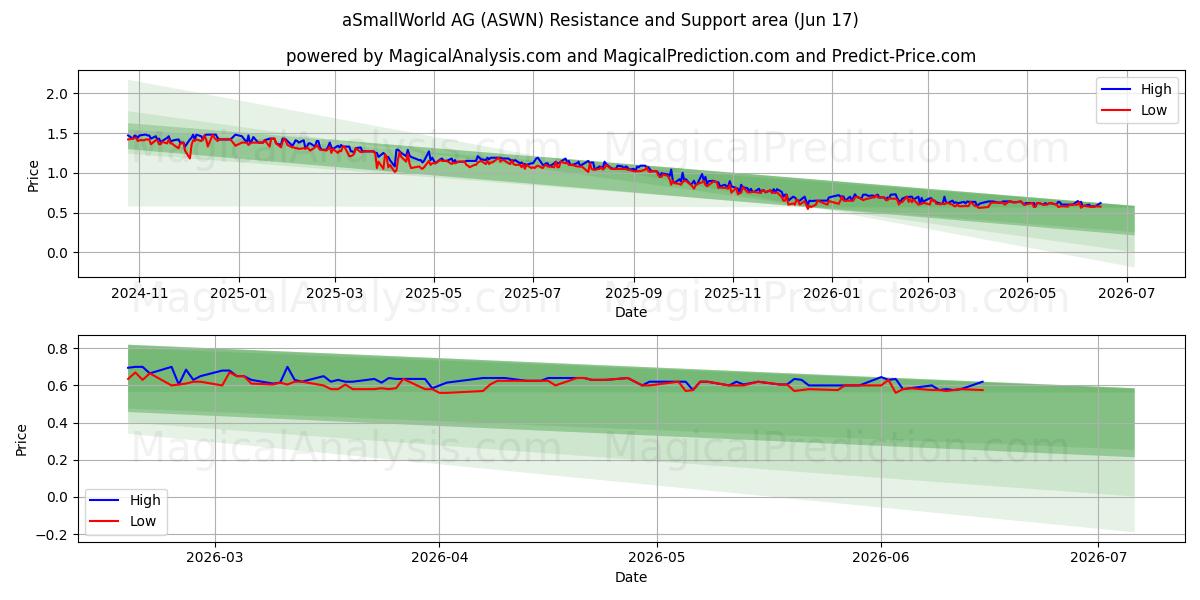Click the top chart x-axis label '2026-01'
This screenshot has height=600, width=1200.
832,293
